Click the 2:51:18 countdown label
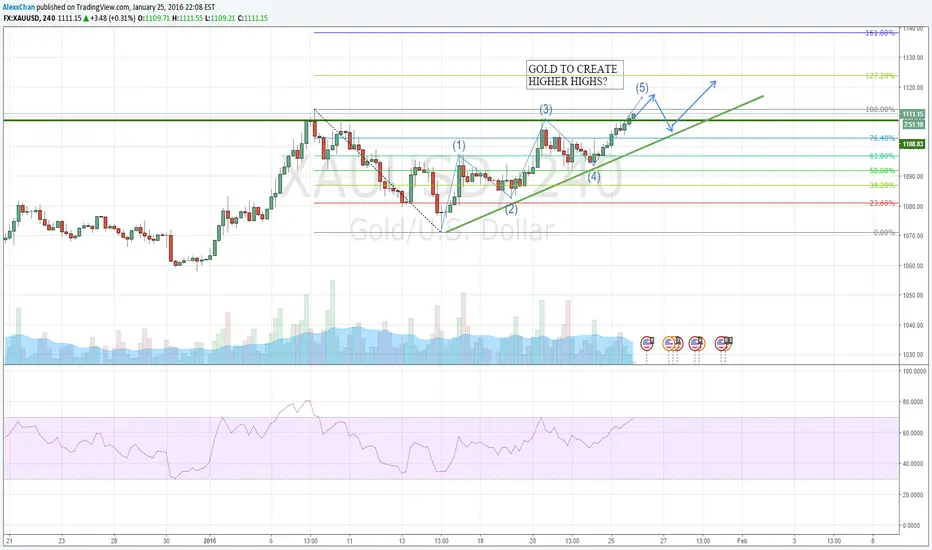This screenshot has height=550, width=932. [x=912, y=124]
